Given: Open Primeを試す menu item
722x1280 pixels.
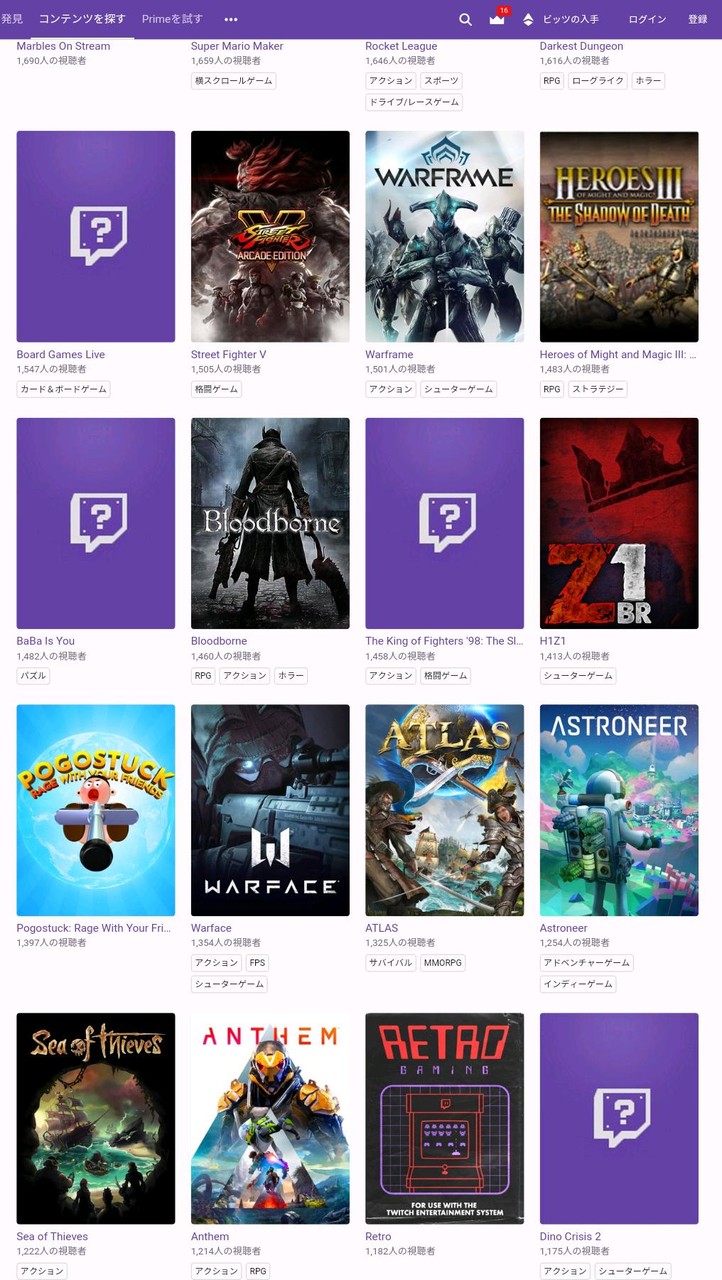Looking at the screenshot, I should click(x=172, y=19).
